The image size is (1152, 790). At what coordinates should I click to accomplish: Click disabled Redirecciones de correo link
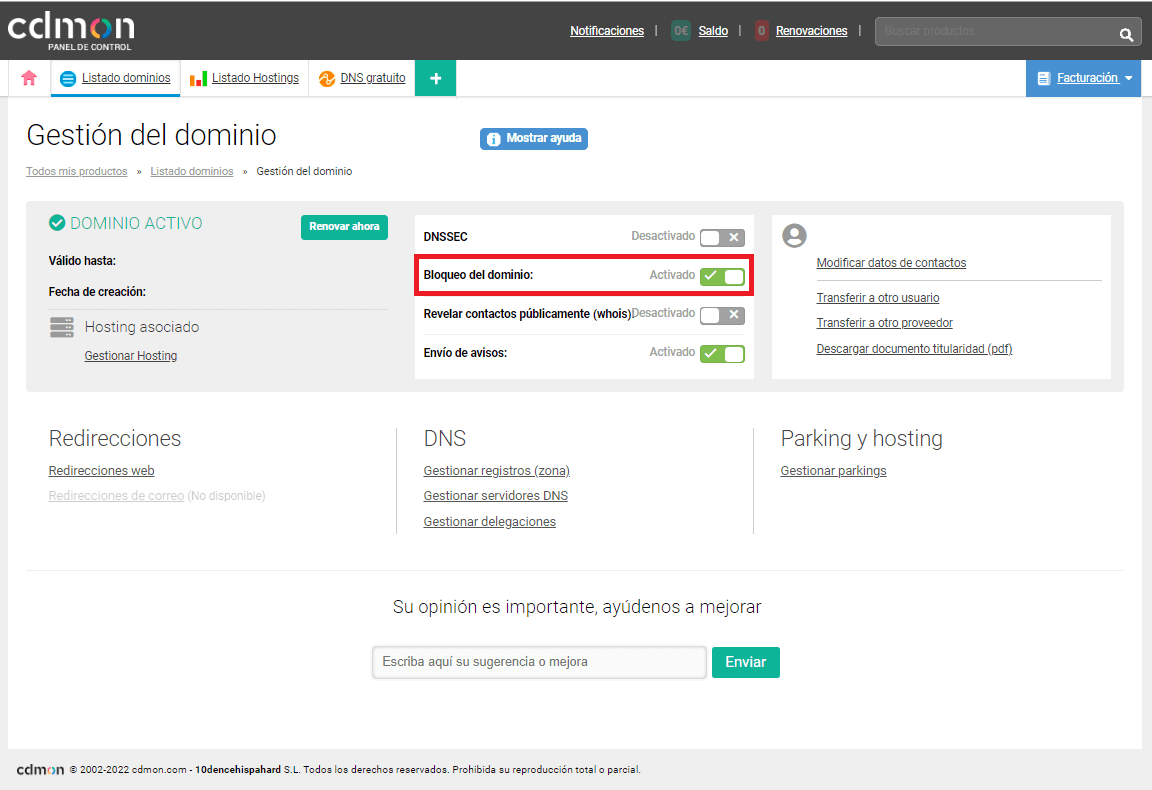point(116,495)
